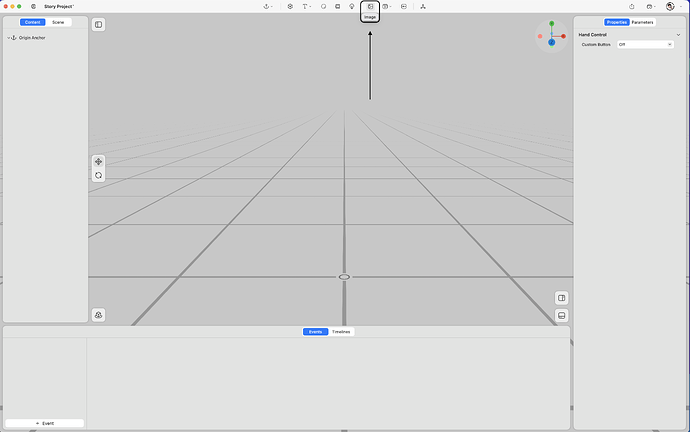Open the Custom Button dropdown
This screenshot has width=690, height=432.
(x=645, y=44)
